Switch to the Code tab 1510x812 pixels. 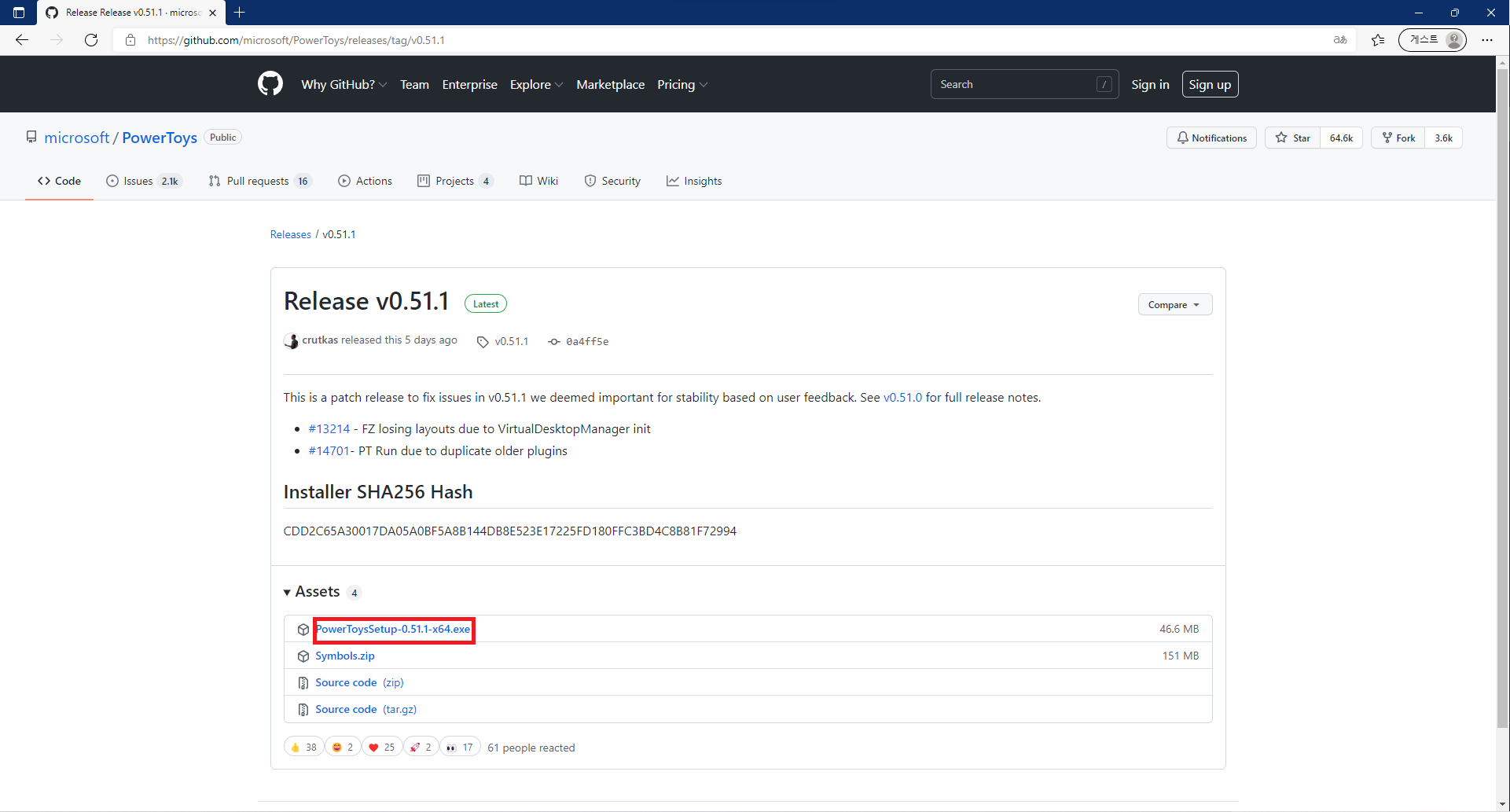pyautogui.click(x=59, y=181)
